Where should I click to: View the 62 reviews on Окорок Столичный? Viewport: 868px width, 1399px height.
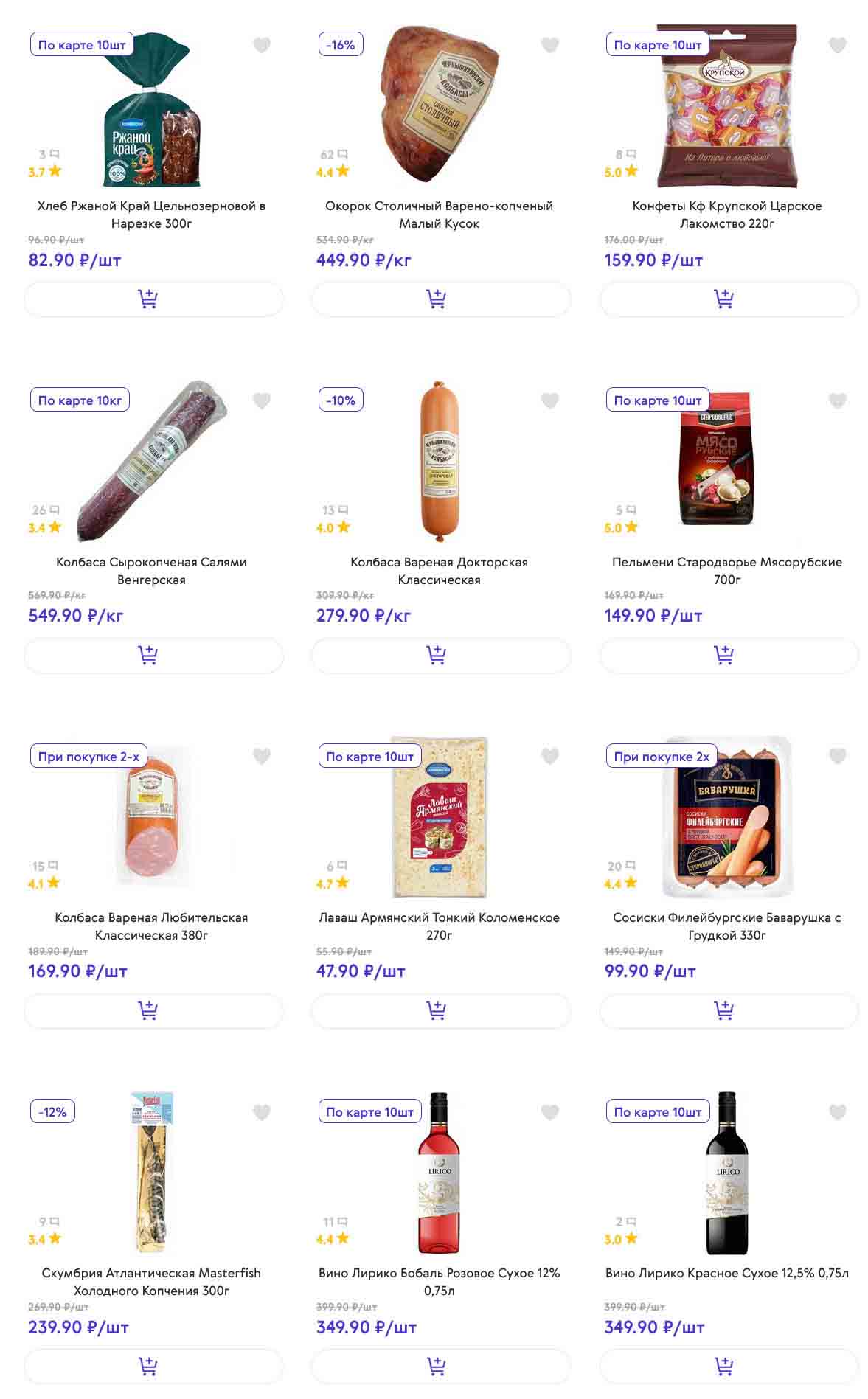333,155
